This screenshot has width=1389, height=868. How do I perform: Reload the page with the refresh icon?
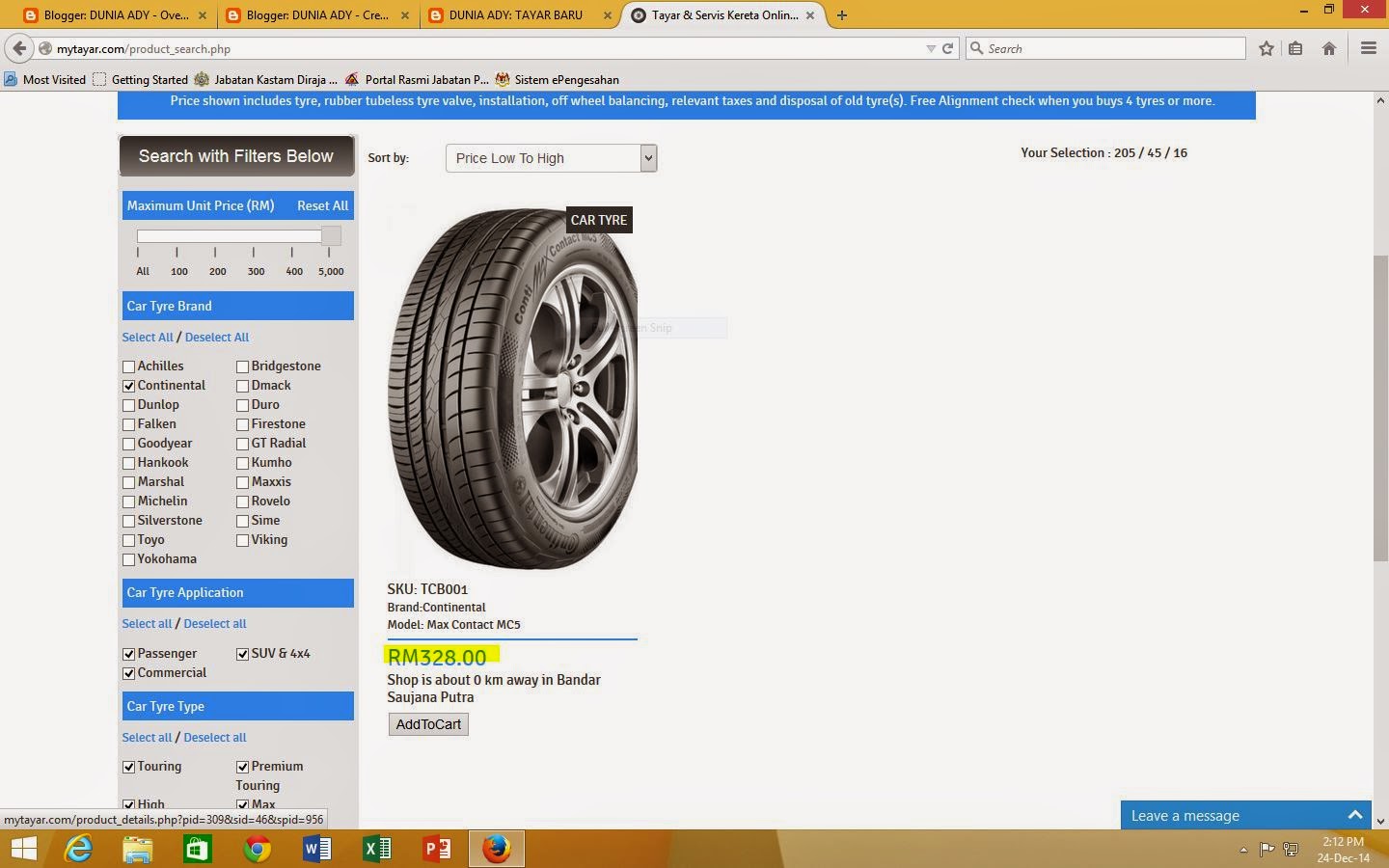coord(947,48)
